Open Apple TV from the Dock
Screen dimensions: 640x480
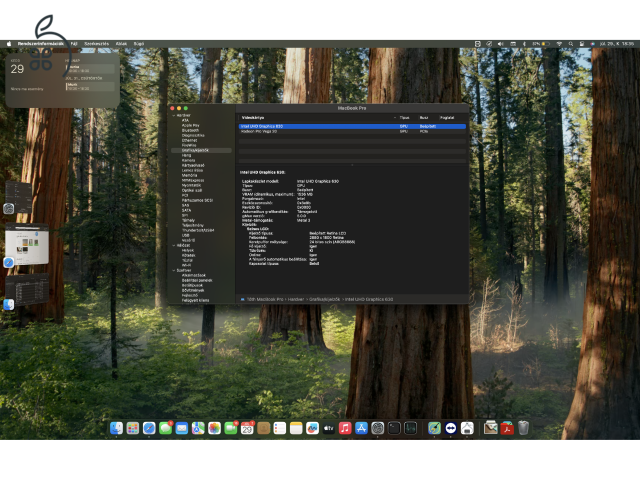tap(329, 428)
